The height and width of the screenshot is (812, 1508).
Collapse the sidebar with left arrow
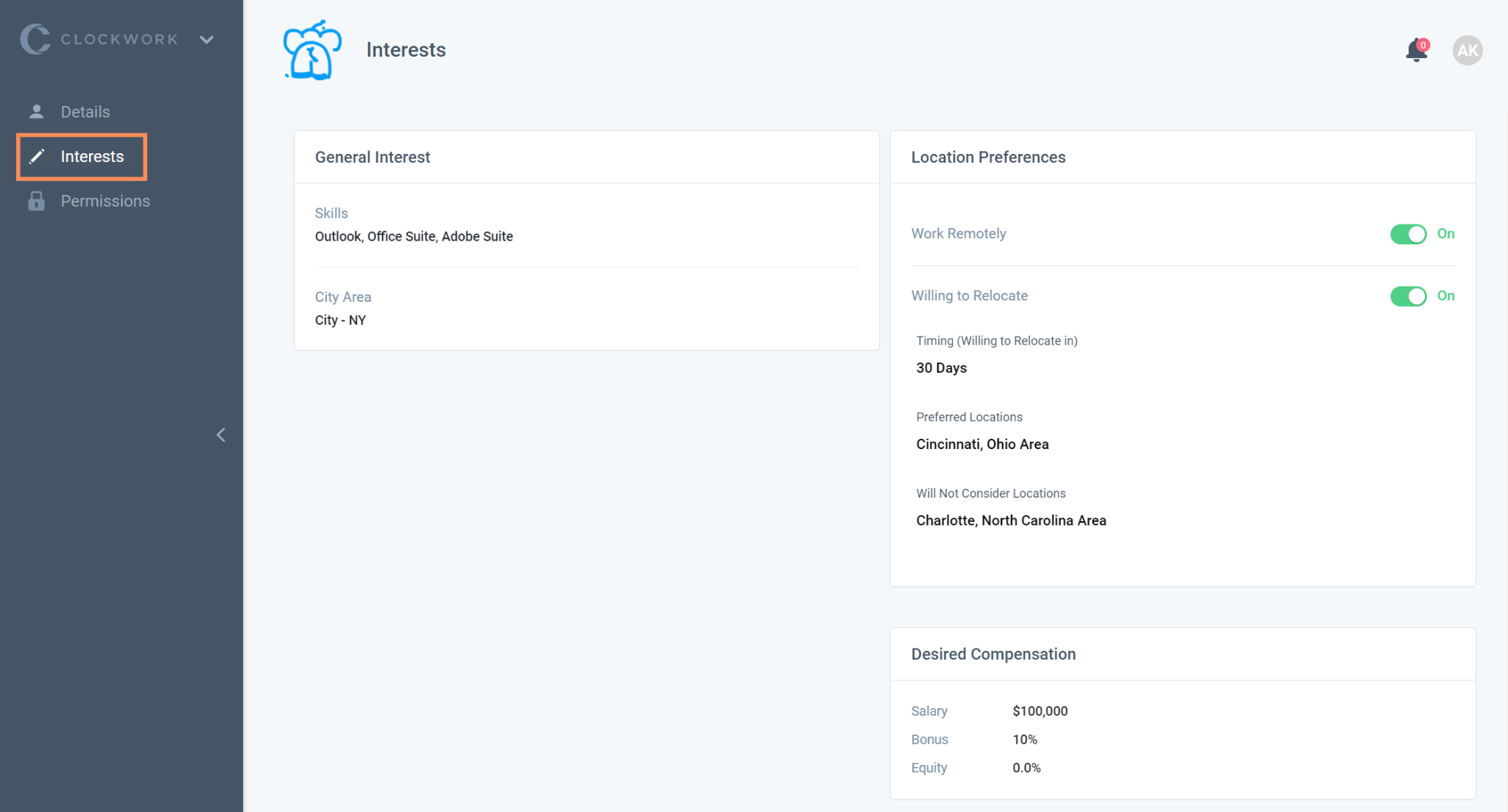click(221, 435)
